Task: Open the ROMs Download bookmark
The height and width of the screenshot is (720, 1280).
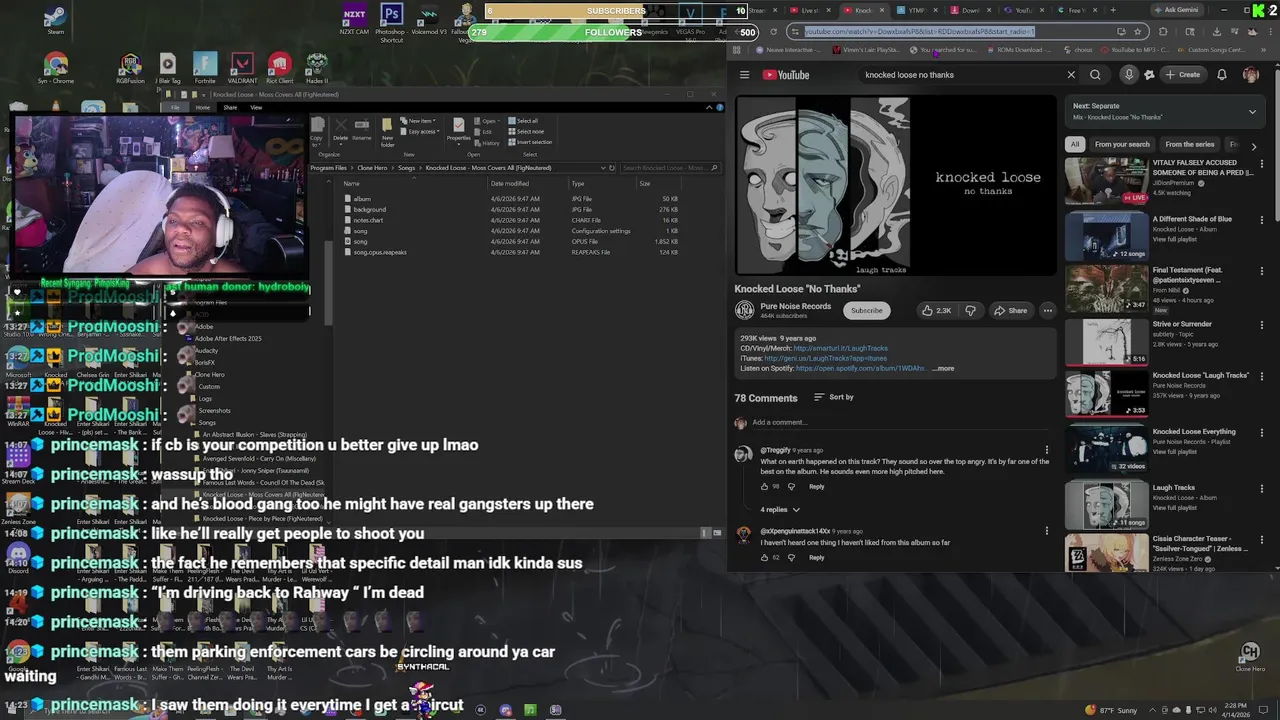Action: pos(1017,50)
